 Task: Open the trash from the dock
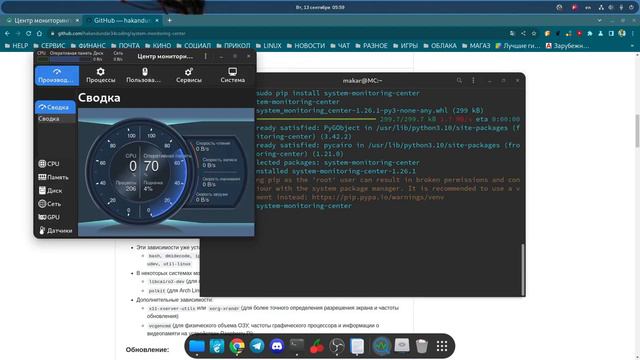pyautogui.click(x=422, y=346)
